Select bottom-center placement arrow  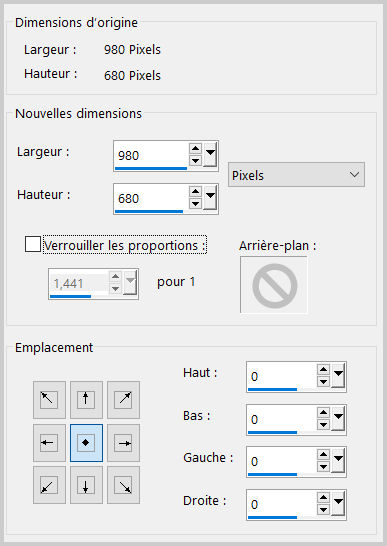[86, 485]
